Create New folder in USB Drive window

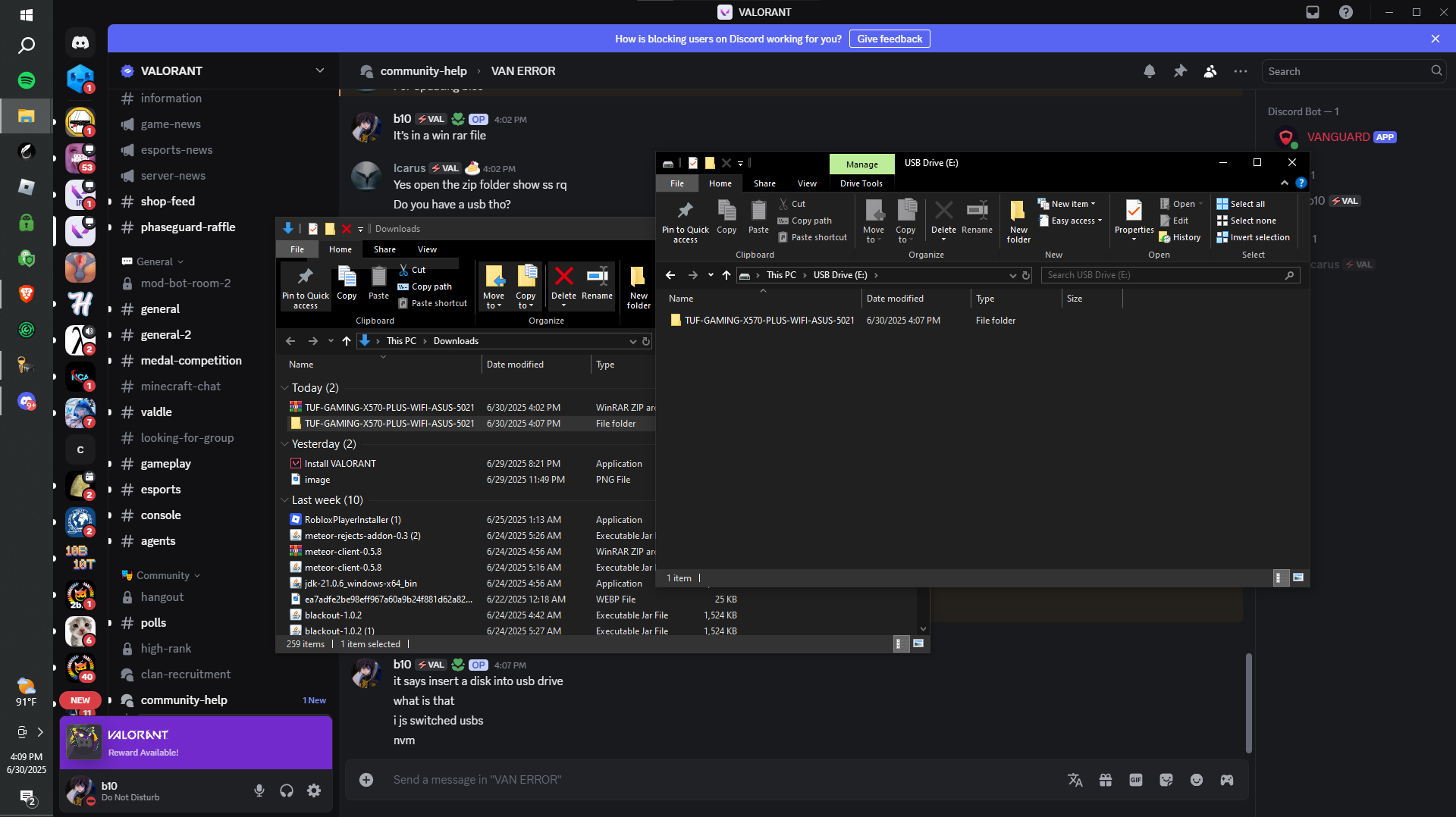(1018, 221)
